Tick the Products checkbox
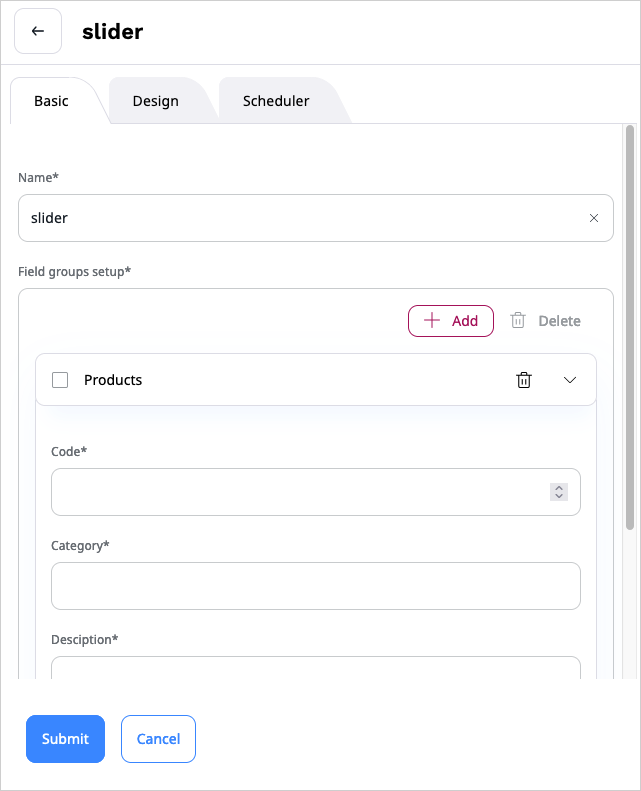641x791 pixels. [60, 380]
